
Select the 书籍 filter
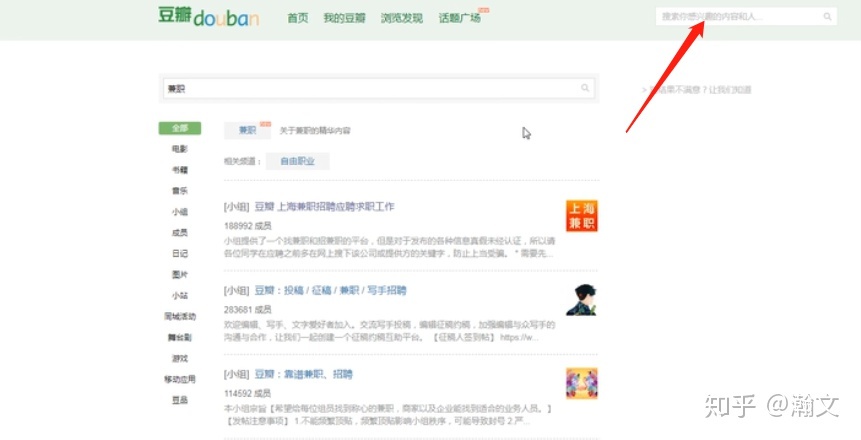pos(180,170)
